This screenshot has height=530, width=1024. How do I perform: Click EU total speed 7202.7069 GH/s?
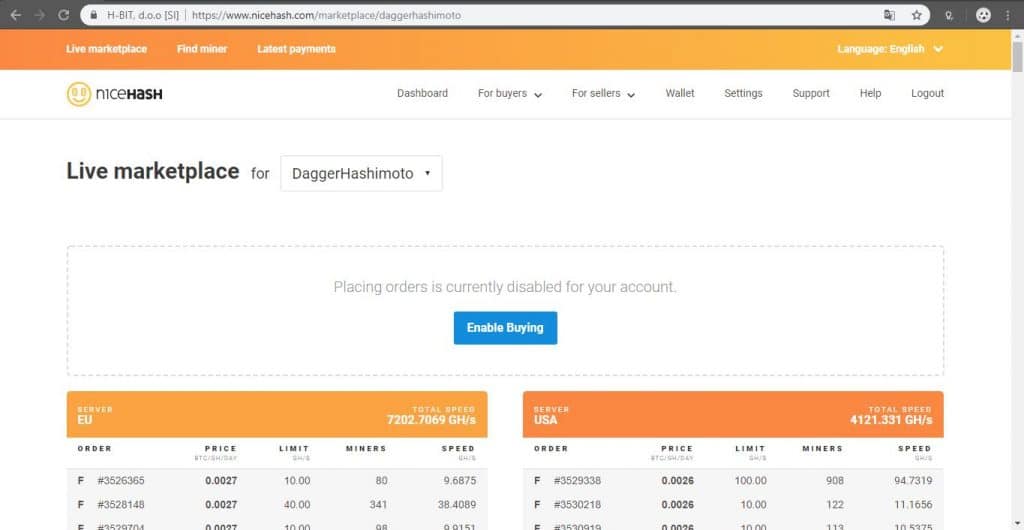point(431,420)
